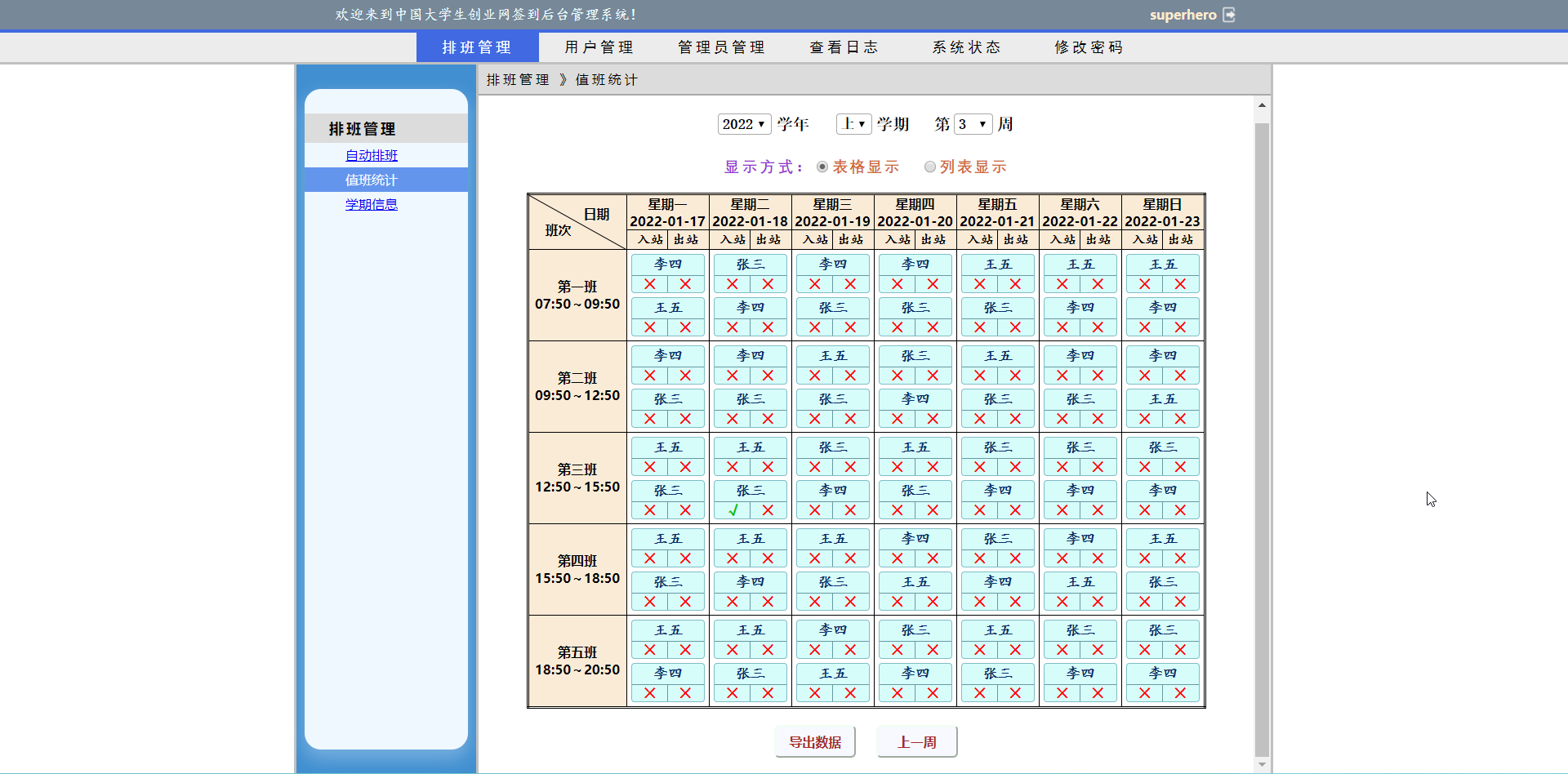The image size is (1568, 774).
Task: Click 入站 X for 王五 Friday 第一班
Action: 980,284
